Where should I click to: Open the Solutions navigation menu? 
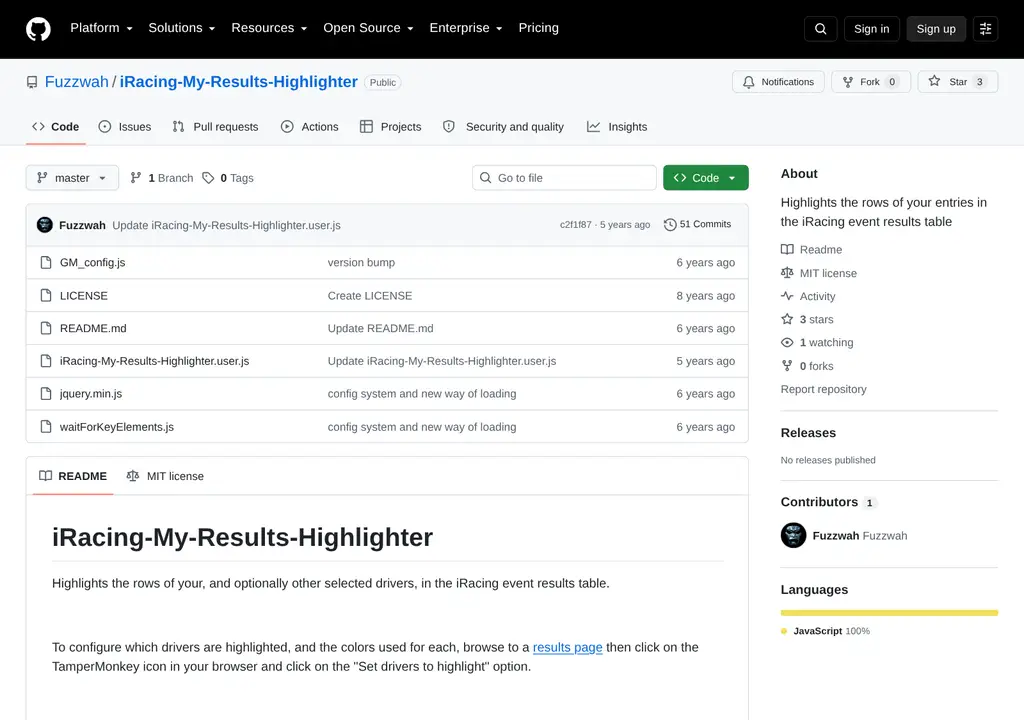tap(182, 28)
